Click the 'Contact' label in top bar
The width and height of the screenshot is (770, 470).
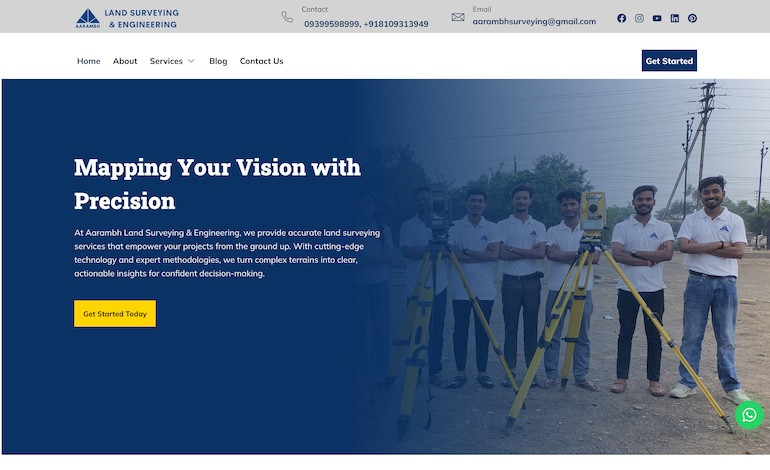[314, 9]
